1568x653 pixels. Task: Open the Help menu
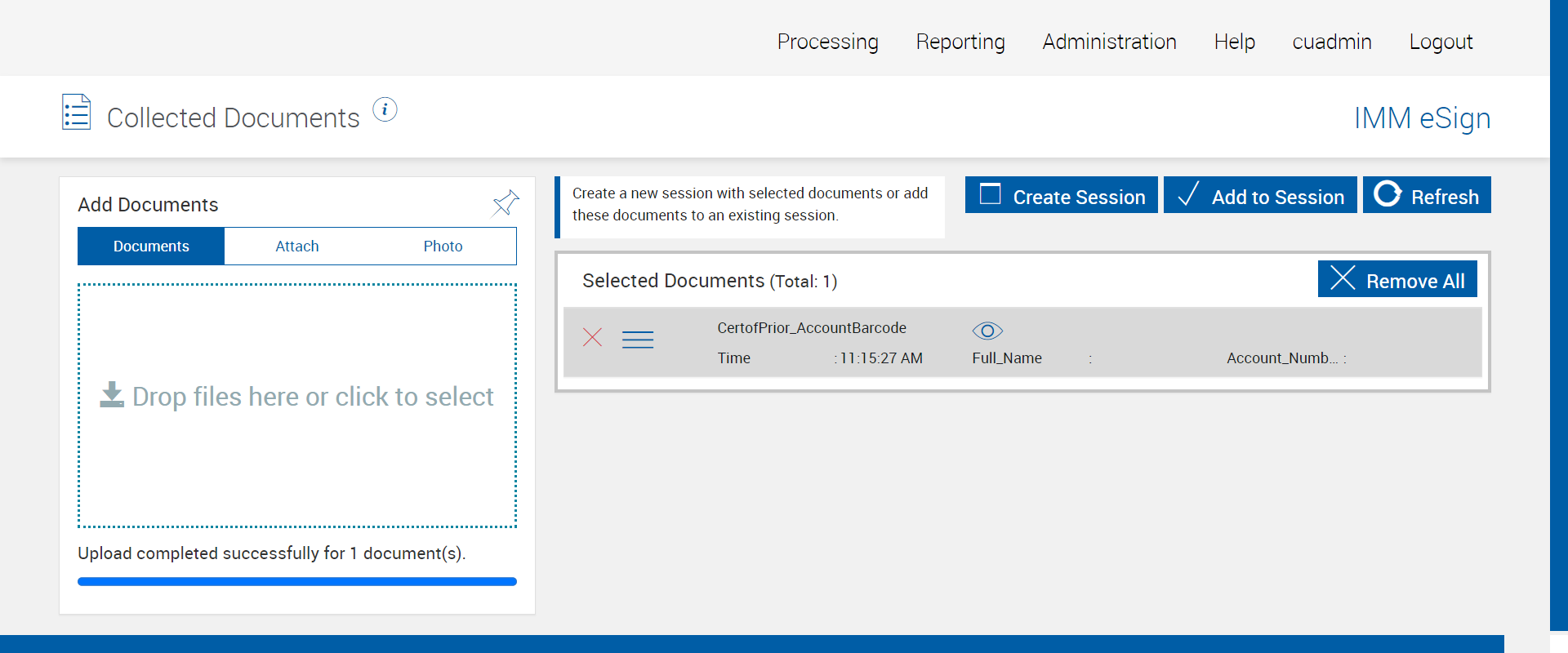pyautogui.click(x=1234, y=42)
